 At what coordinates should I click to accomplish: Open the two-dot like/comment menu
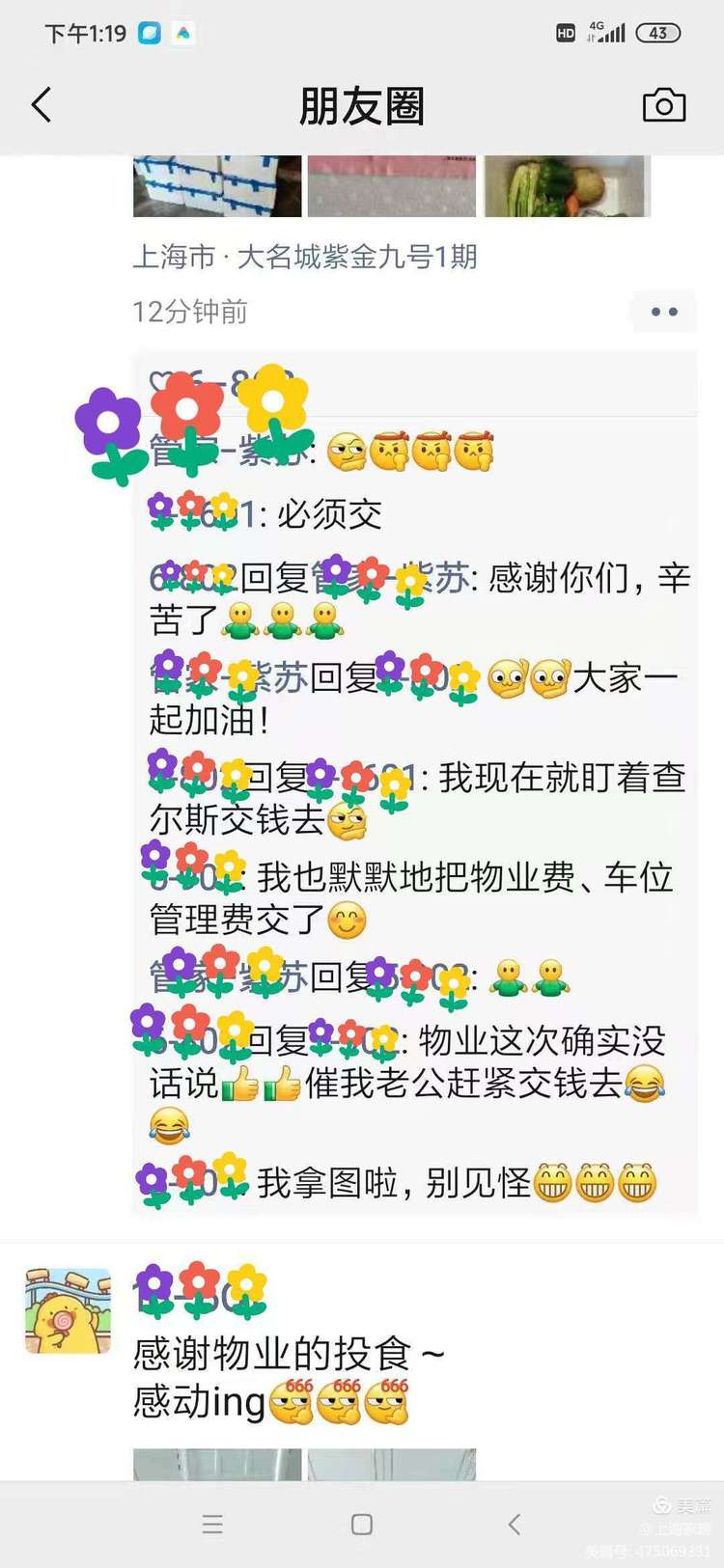664,312
